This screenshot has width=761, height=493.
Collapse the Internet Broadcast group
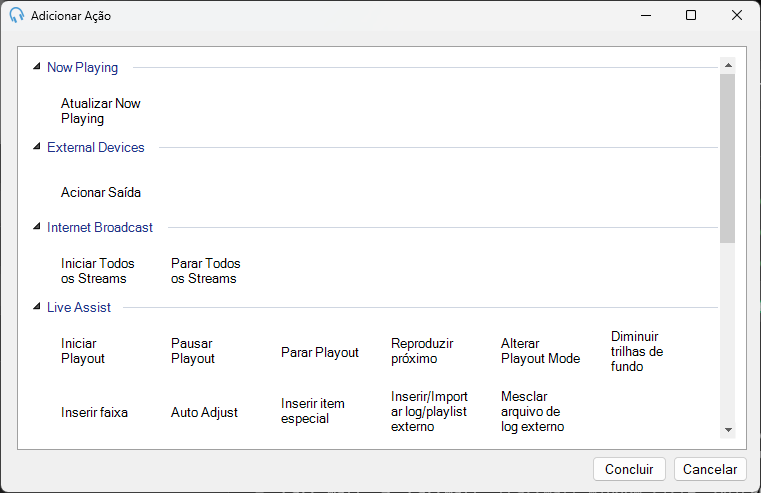(37, 227)
